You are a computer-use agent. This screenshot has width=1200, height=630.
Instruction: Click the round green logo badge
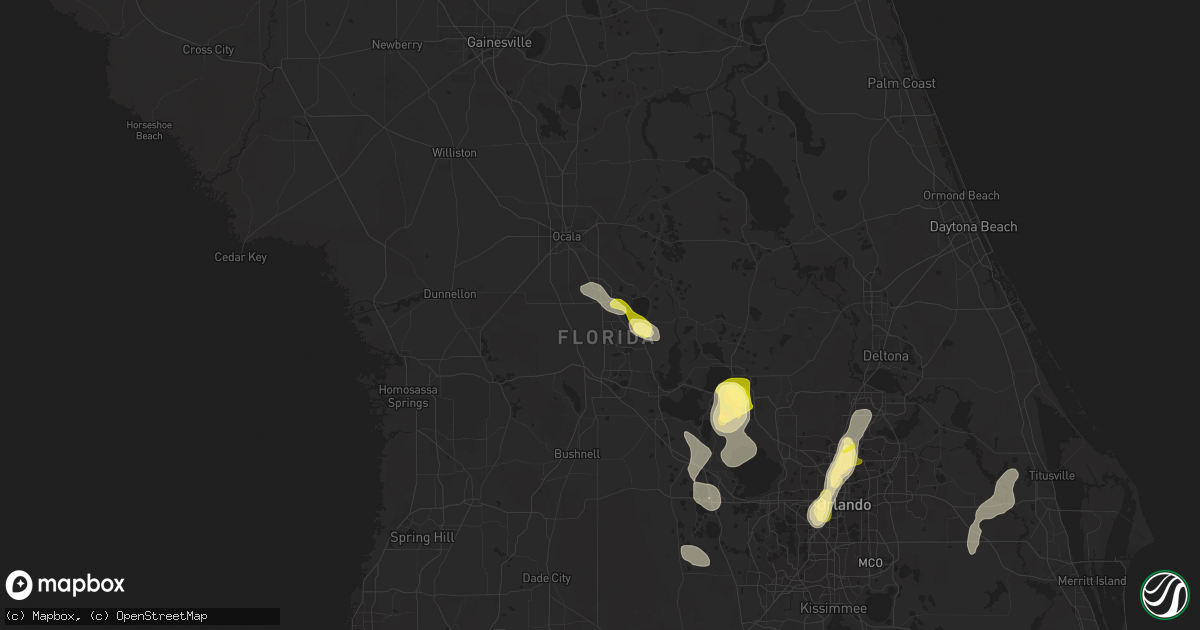(1164, 594)
